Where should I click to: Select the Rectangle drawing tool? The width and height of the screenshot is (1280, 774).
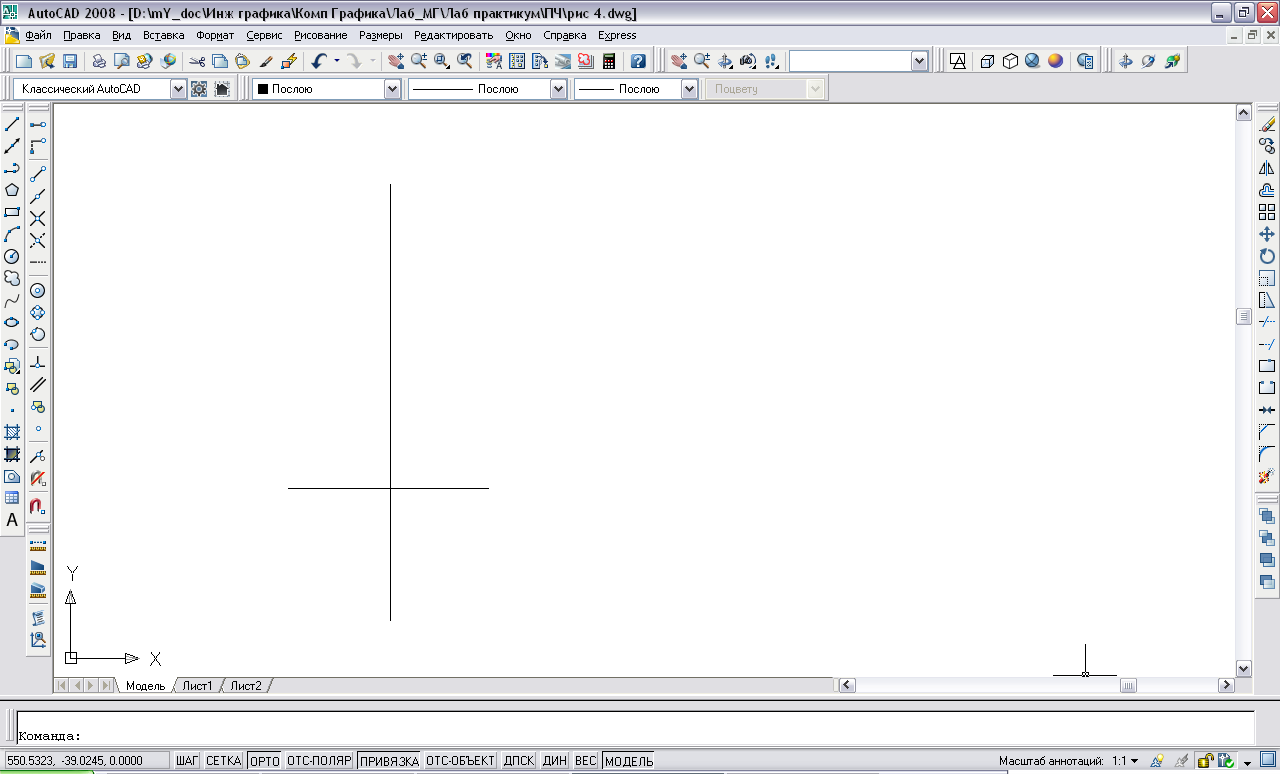point(12,212)
